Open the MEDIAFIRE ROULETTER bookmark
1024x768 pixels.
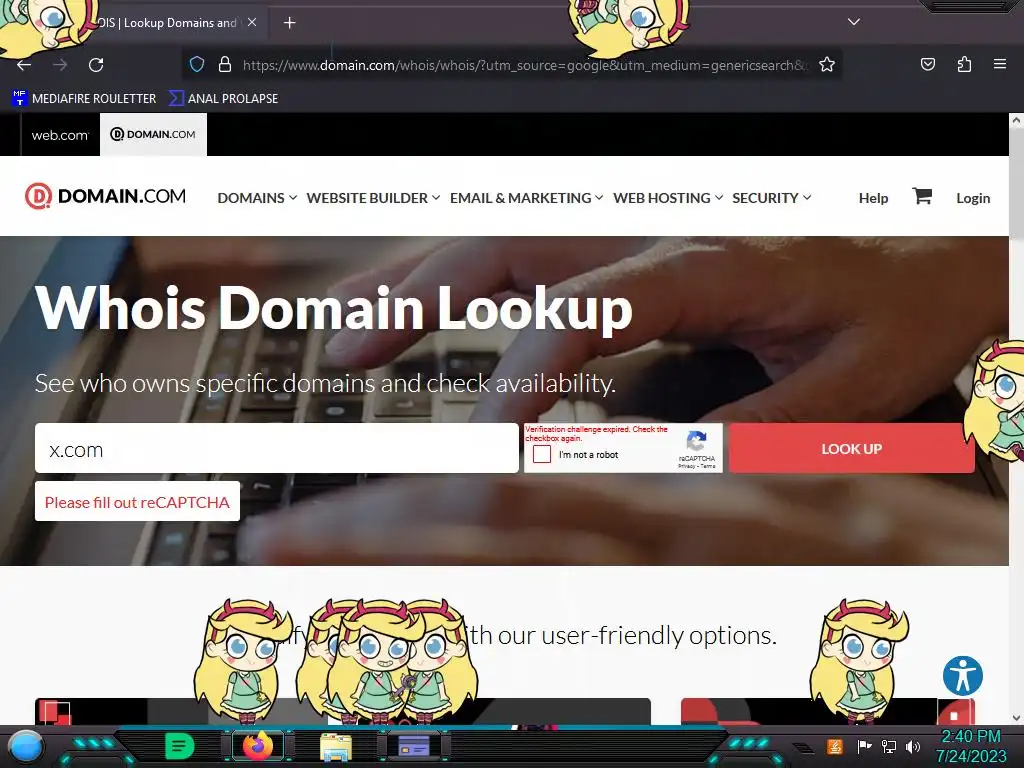84,99
